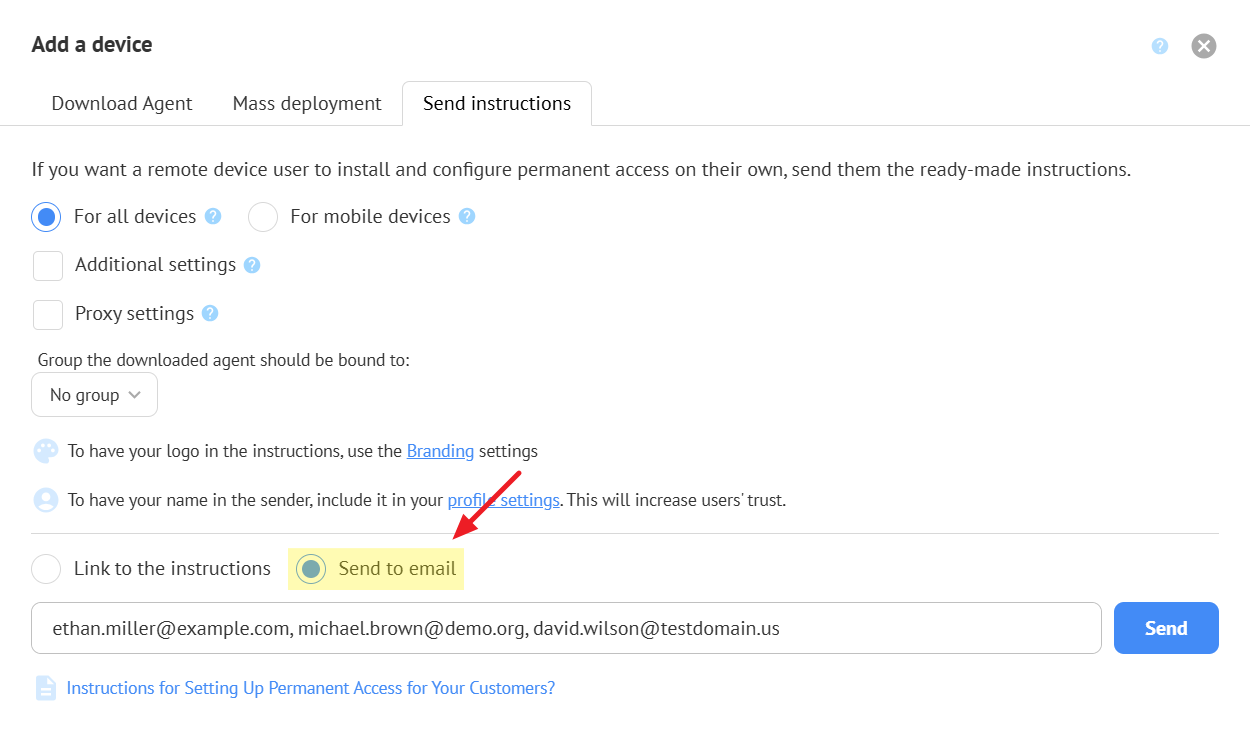The width and height of the screenshot is (1250, 734).
Task: Click the document icon beside instructions link
Action: pyautogui.click(x=46, y=688)
